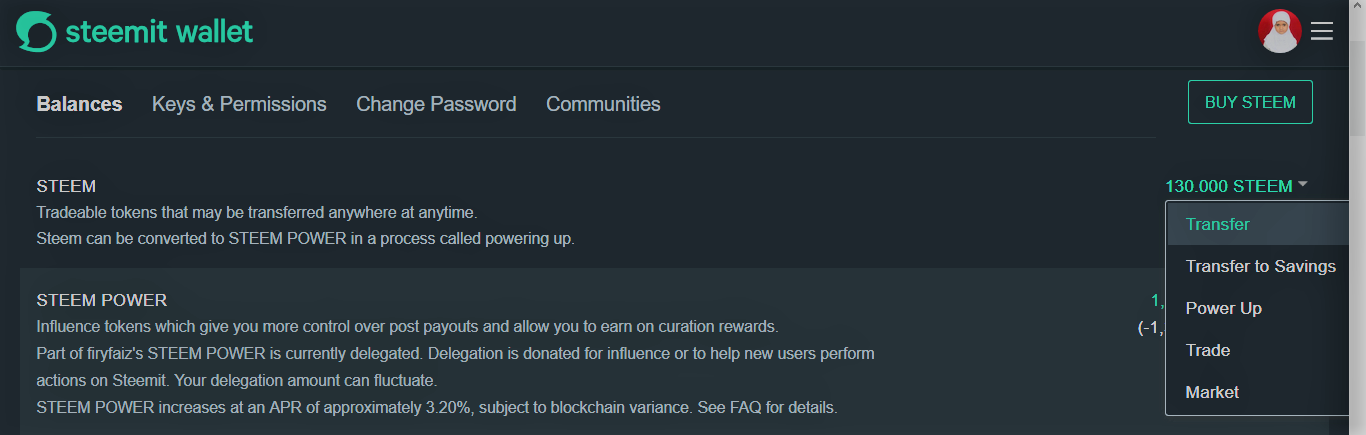Image resolution: width=1366 pixels, height=435 pixels.
Task: Click the Steemit speech-bubble logo icon
Action: point(36,32)
